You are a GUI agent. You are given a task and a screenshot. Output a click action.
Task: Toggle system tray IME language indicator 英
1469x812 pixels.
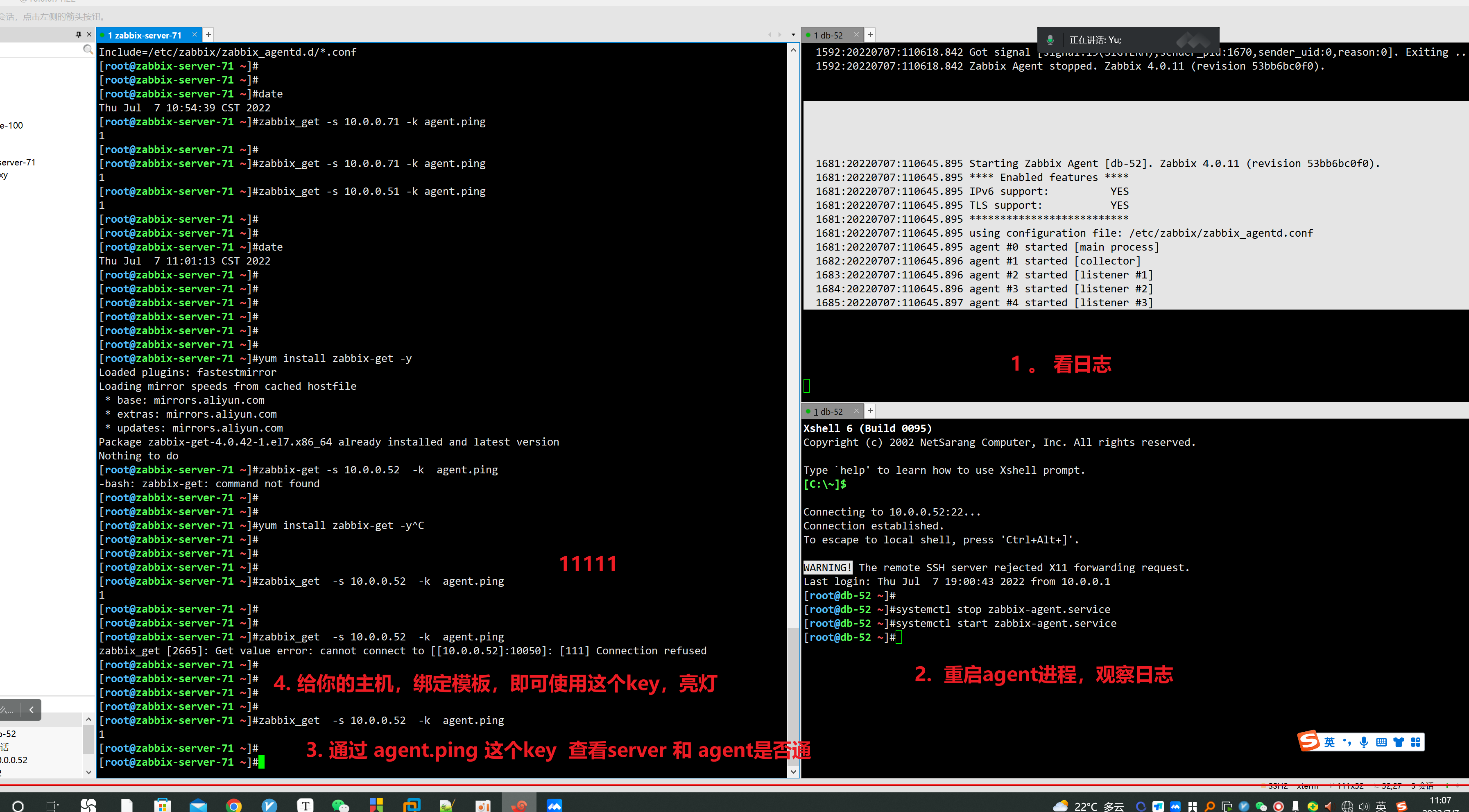(1381, 806)
